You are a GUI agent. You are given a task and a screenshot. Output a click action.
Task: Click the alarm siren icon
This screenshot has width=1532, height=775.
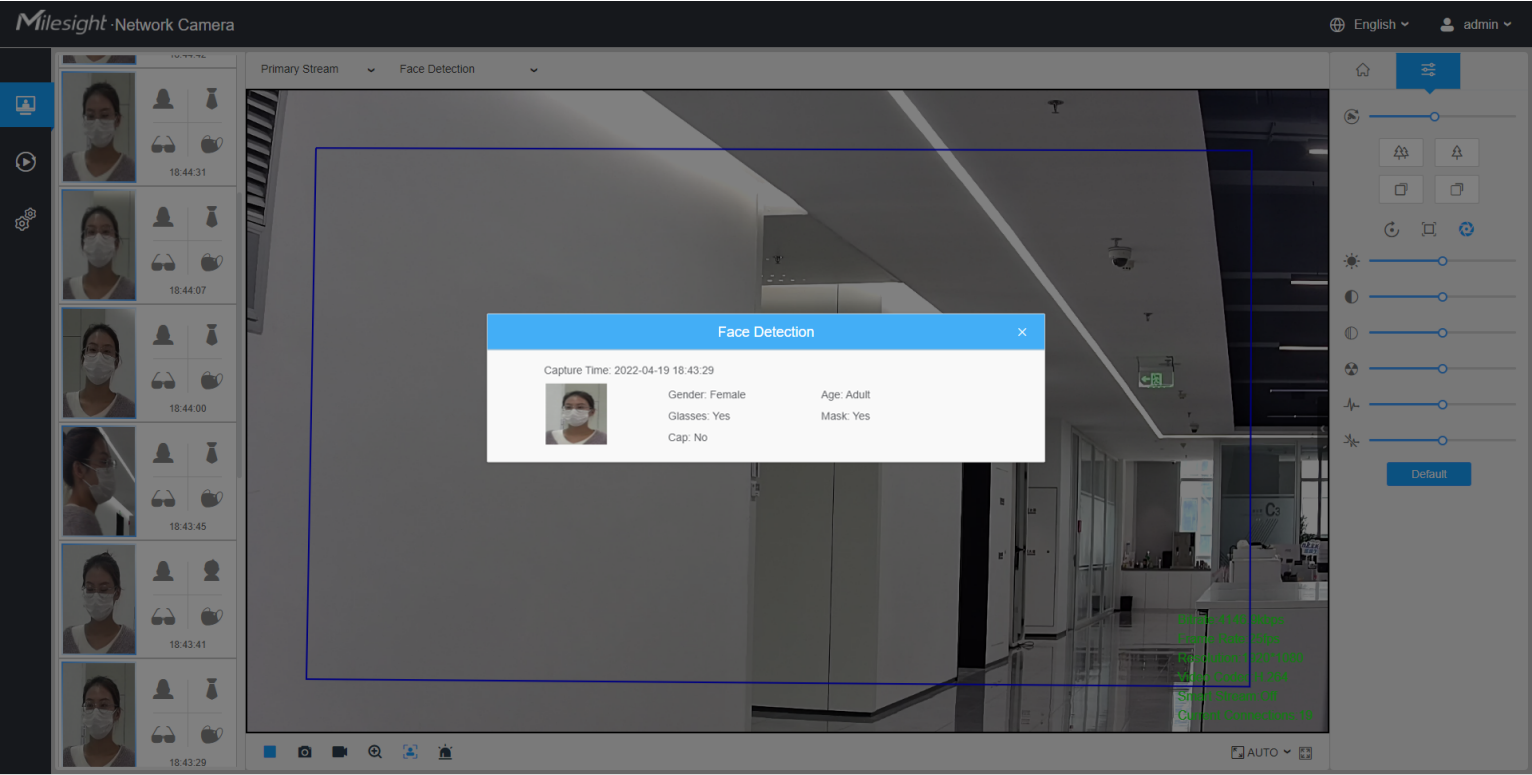click(x=445, y=752)
